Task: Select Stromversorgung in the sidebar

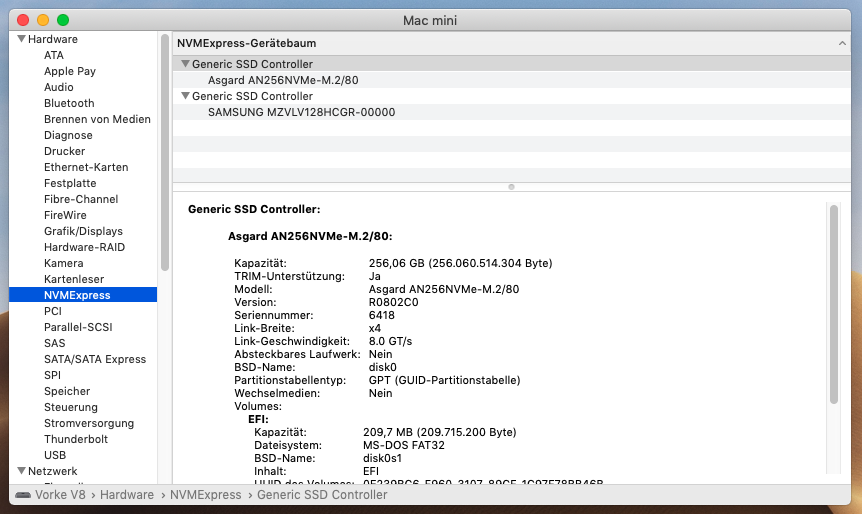Action: 89,423
